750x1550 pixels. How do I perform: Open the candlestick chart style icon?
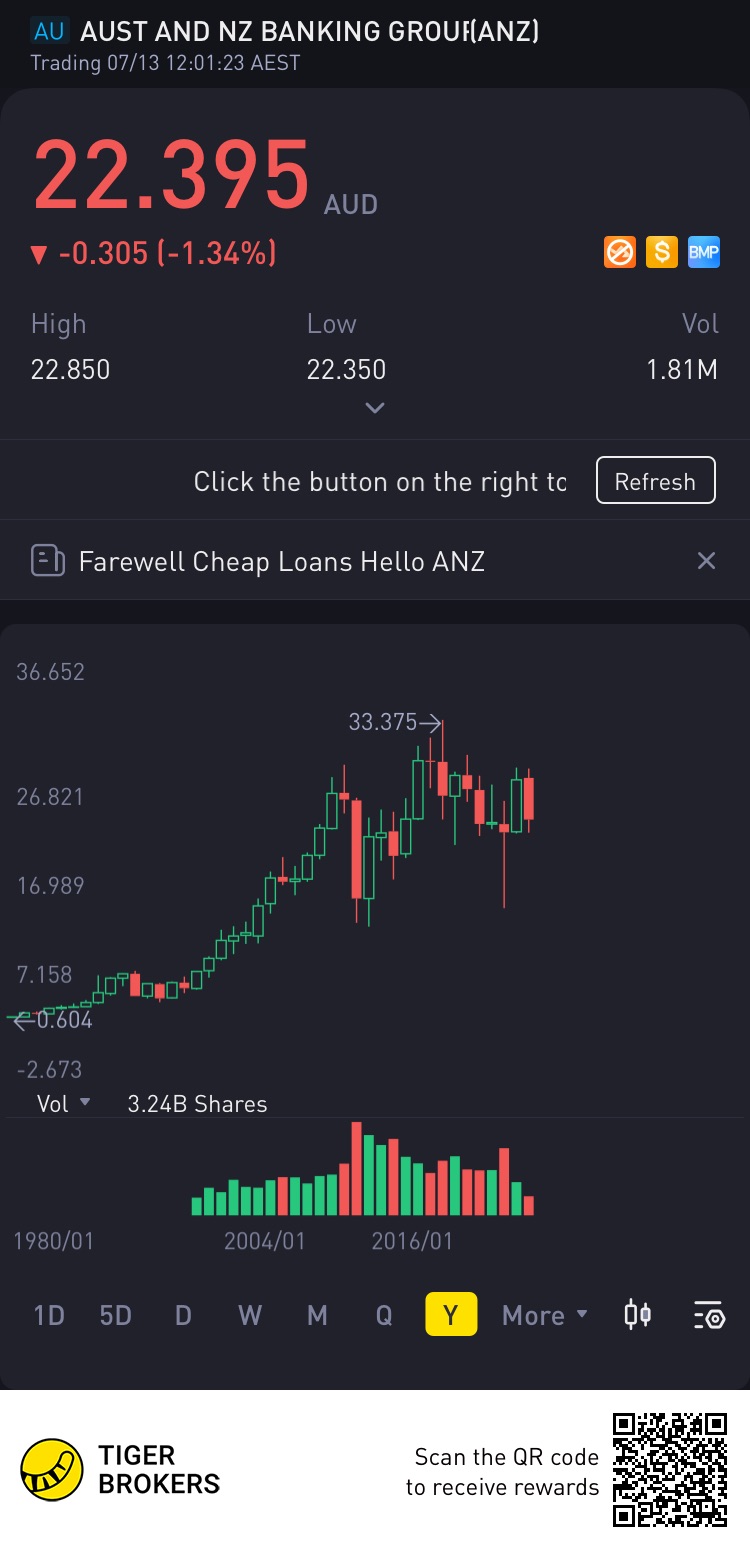(x=637, y=1314)
